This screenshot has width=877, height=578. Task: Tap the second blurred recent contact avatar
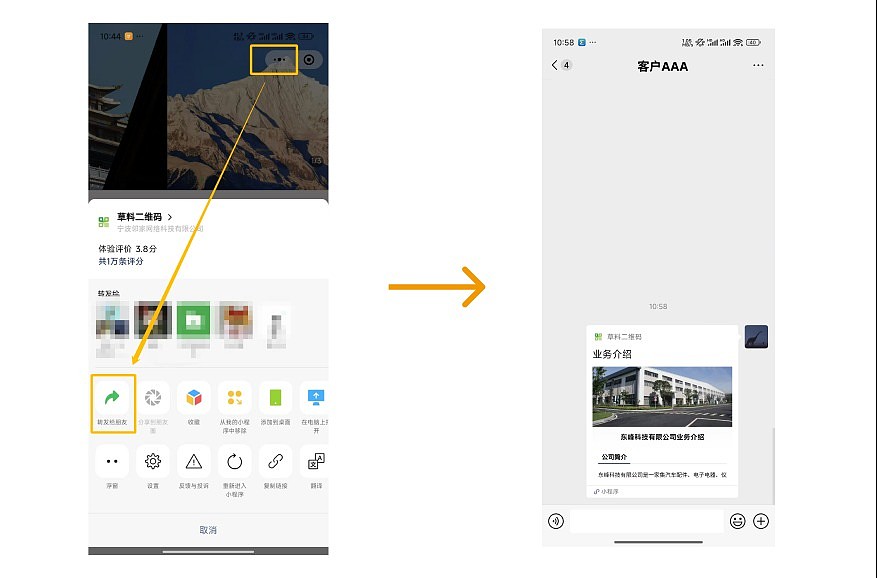(x=153, y=320)
